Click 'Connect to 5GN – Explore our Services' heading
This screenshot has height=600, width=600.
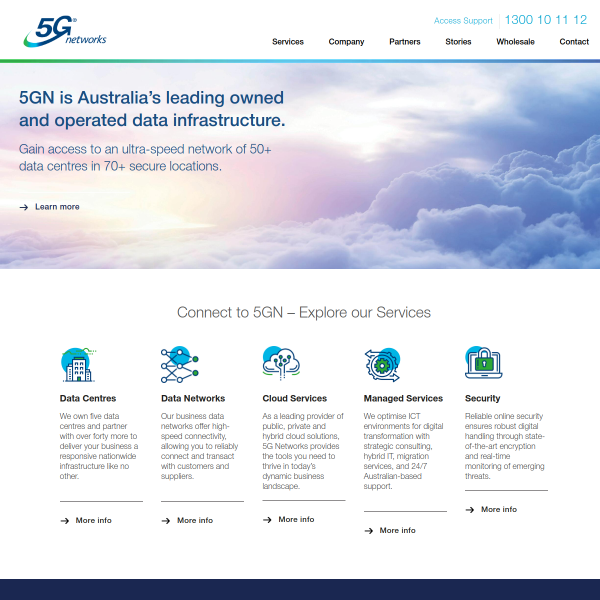[x=304, y=312]
